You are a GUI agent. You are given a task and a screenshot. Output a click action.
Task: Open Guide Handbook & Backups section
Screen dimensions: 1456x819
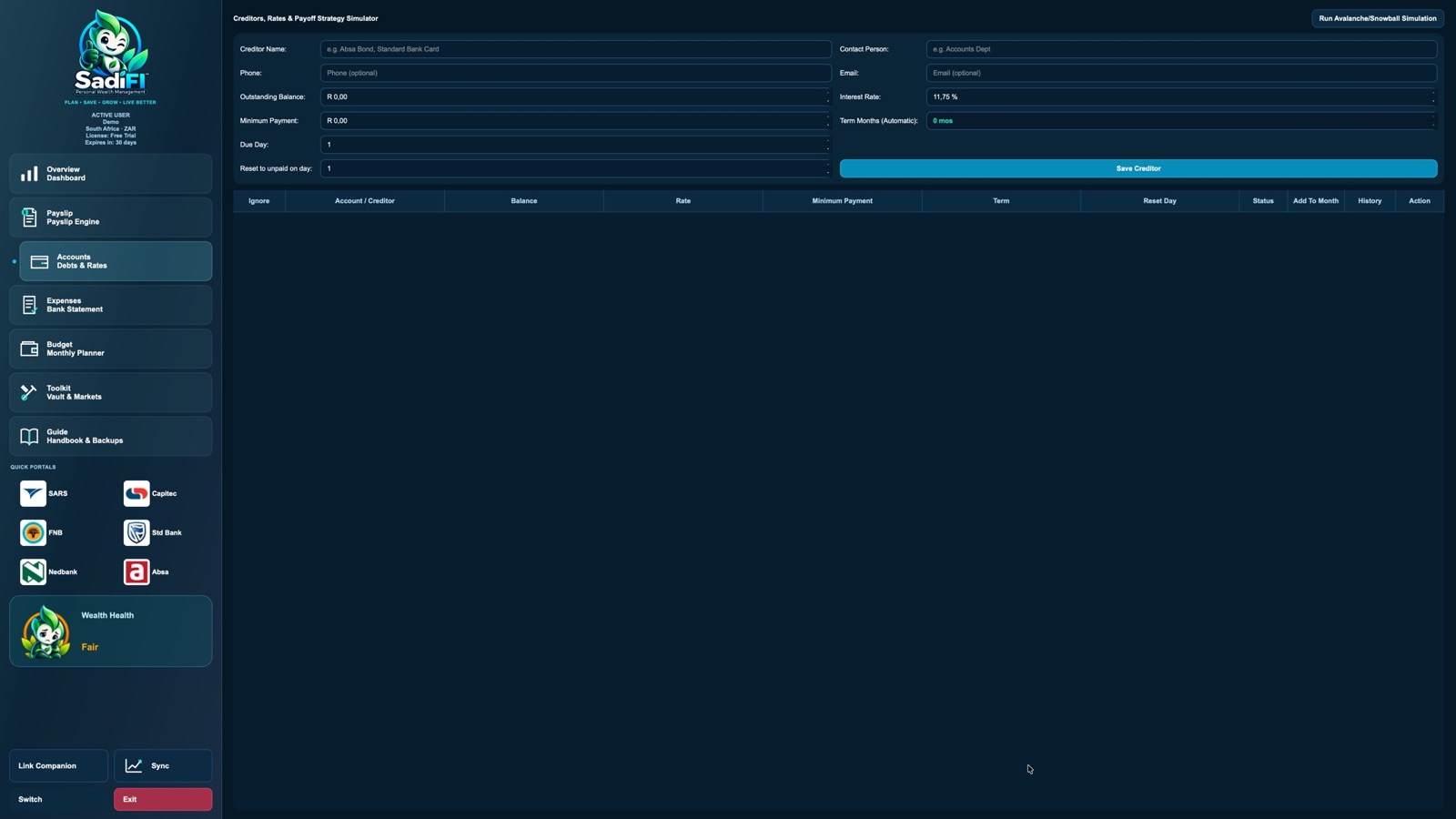point(111,436)
